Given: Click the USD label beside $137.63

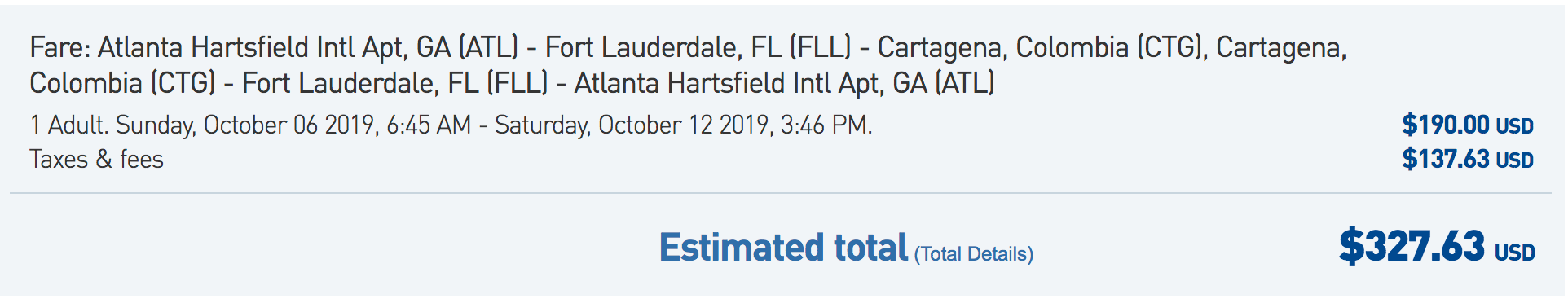Looking at the screenshot, I should tap(1514, 160).
